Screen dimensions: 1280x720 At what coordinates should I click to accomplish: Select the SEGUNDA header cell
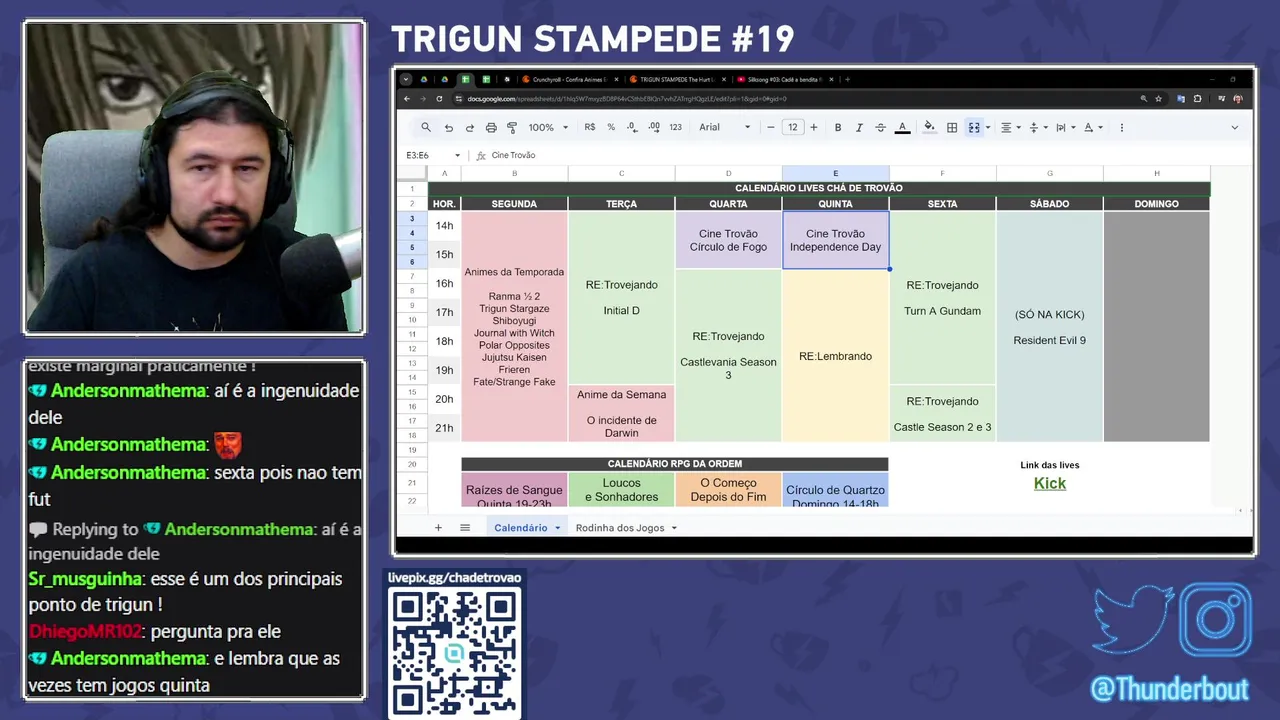tap(514, 204)
